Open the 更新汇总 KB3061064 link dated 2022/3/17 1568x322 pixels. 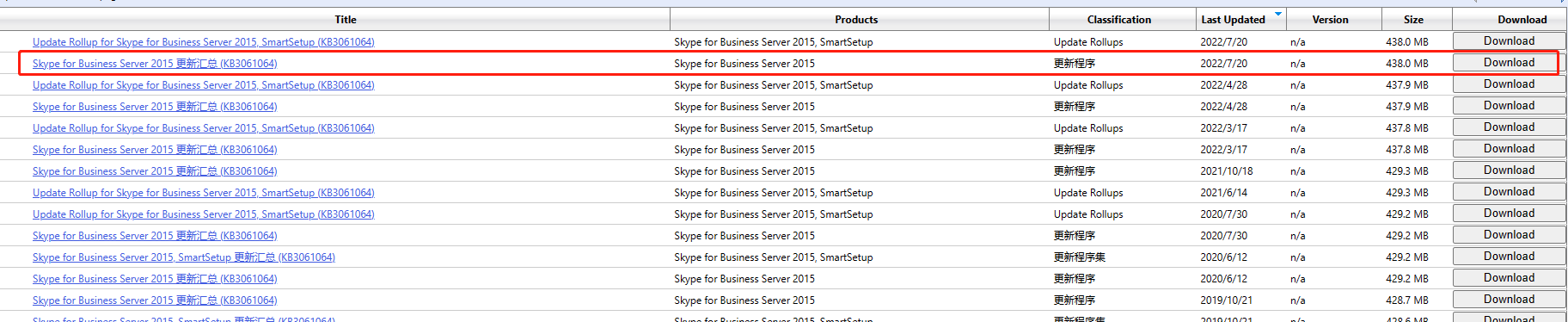tap(155, 150)
